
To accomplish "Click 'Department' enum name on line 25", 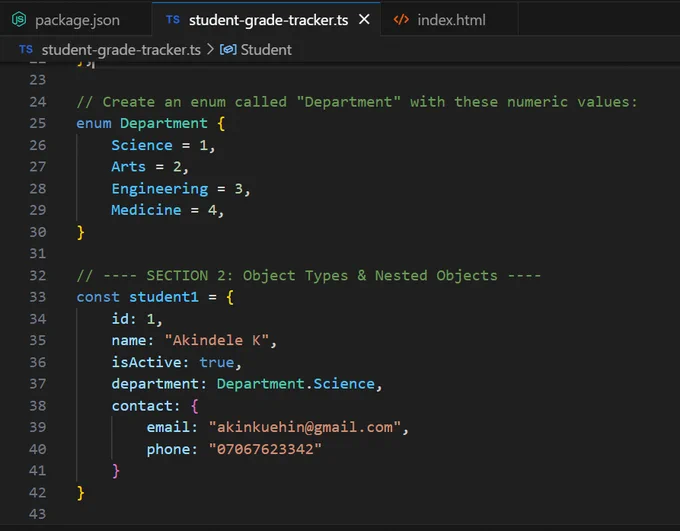I will [x=163, y=123].
